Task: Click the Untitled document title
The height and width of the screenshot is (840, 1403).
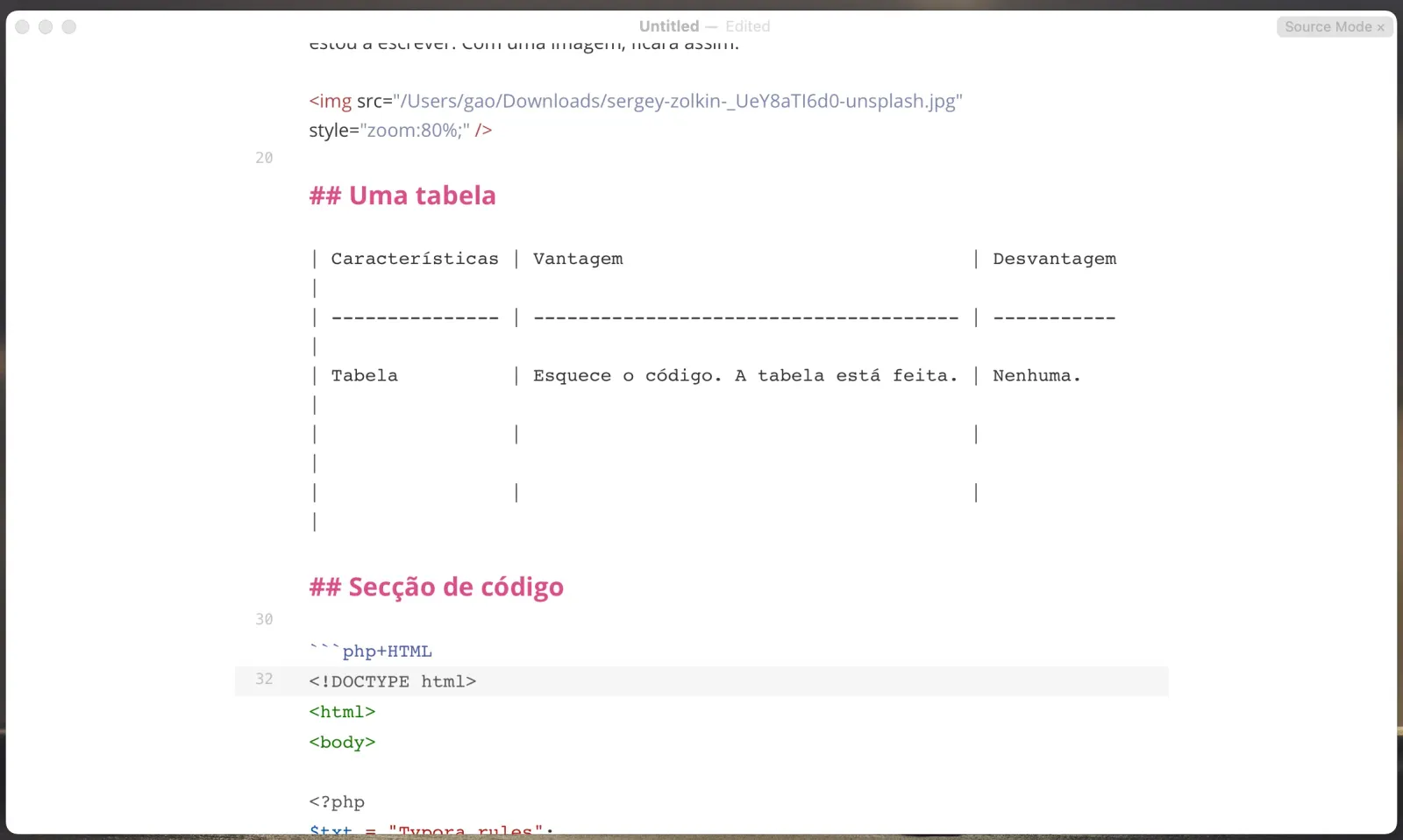Action: pos(668,26)
